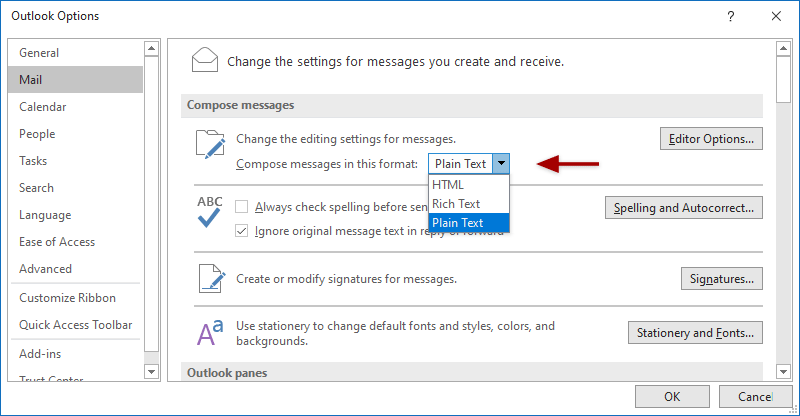This screenshot has height=416, width=800.
Task: Open the Advanced options category
Action: 76,269
